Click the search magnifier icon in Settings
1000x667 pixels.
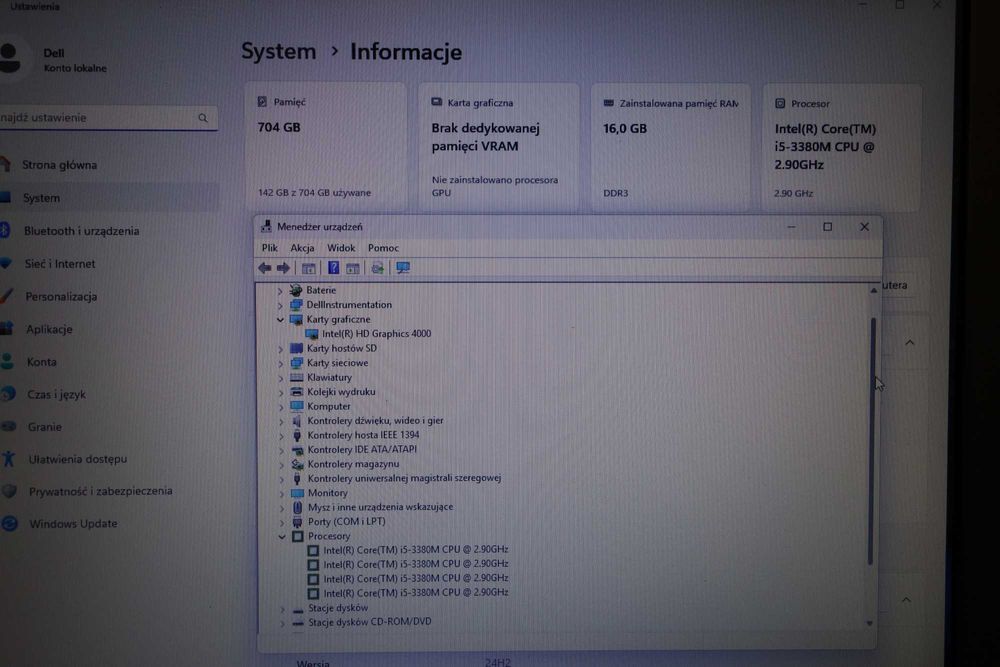[203, 118]
